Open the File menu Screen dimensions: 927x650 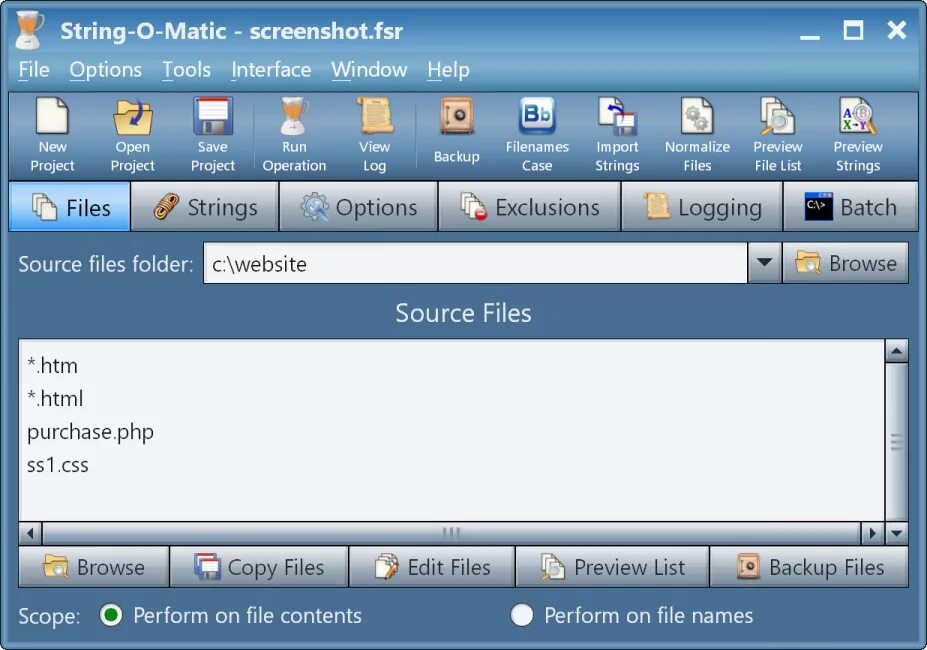[x=34, y=70]
